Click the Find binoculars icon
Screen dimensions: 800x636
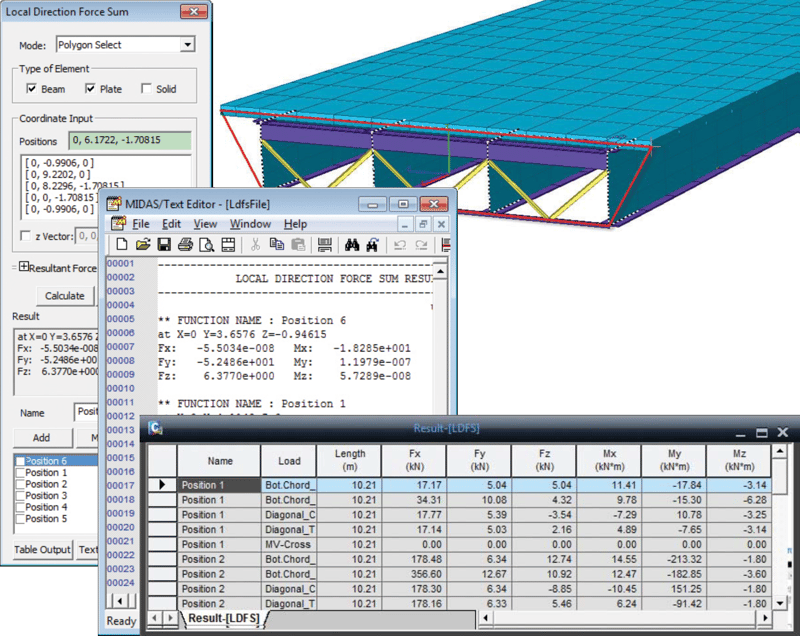(351, 244)
